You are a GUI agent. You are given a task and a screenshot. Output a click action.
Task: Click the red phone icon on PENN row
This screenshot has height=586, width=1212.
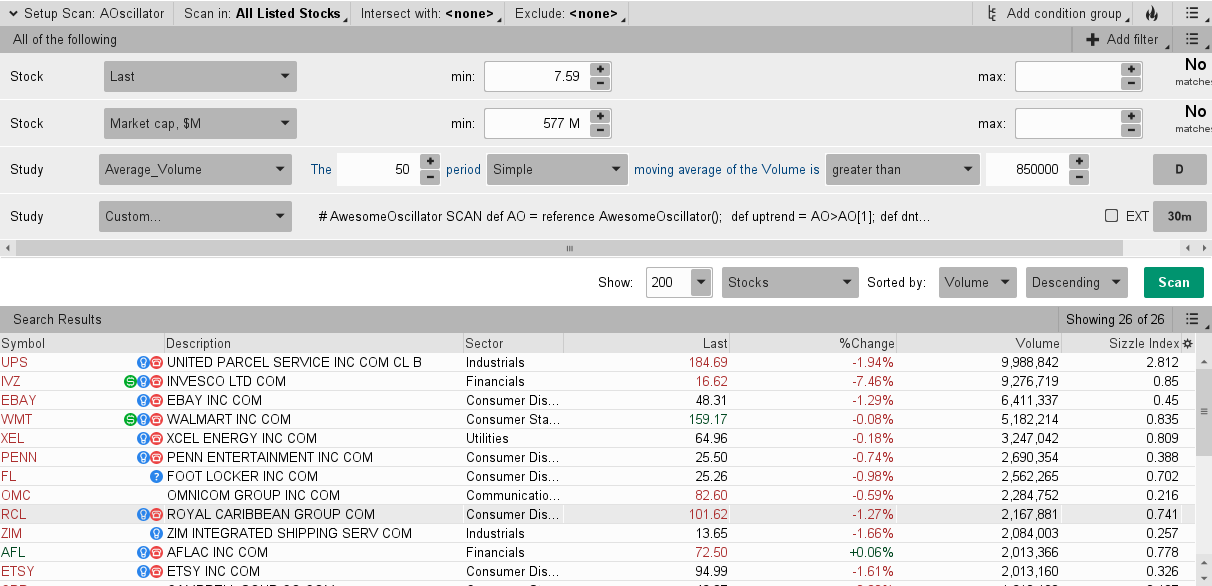click(x=157, y=457)
